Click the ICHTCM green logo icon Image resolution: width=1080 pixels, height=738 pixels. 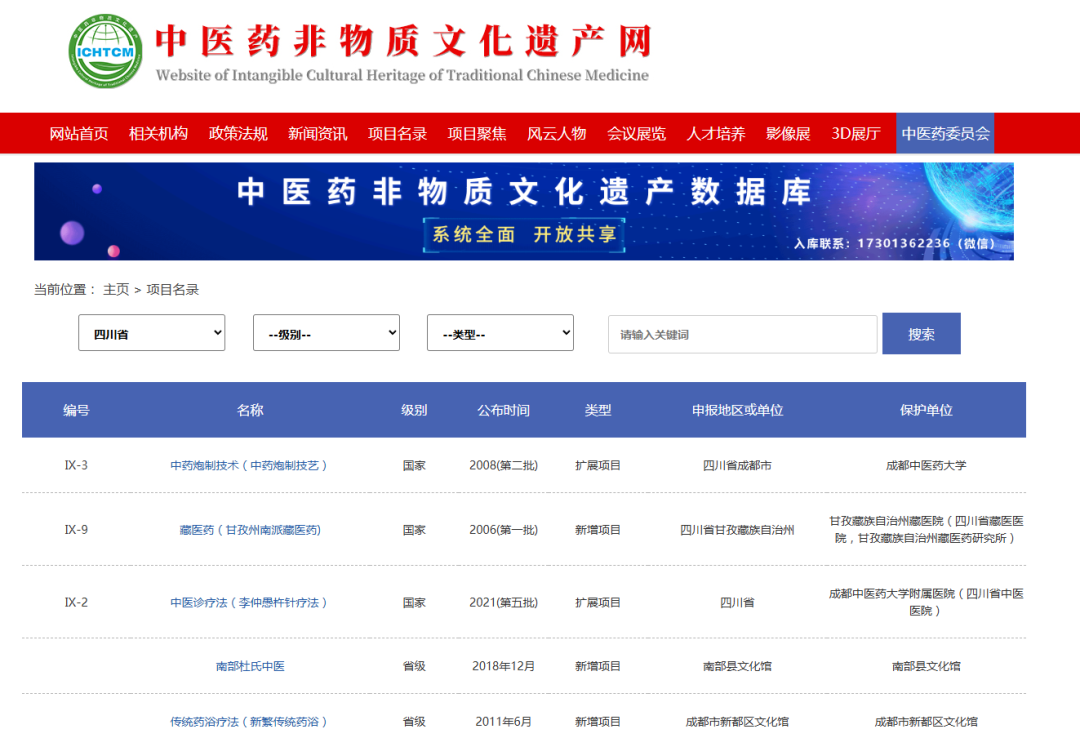[x=106, y=51]
